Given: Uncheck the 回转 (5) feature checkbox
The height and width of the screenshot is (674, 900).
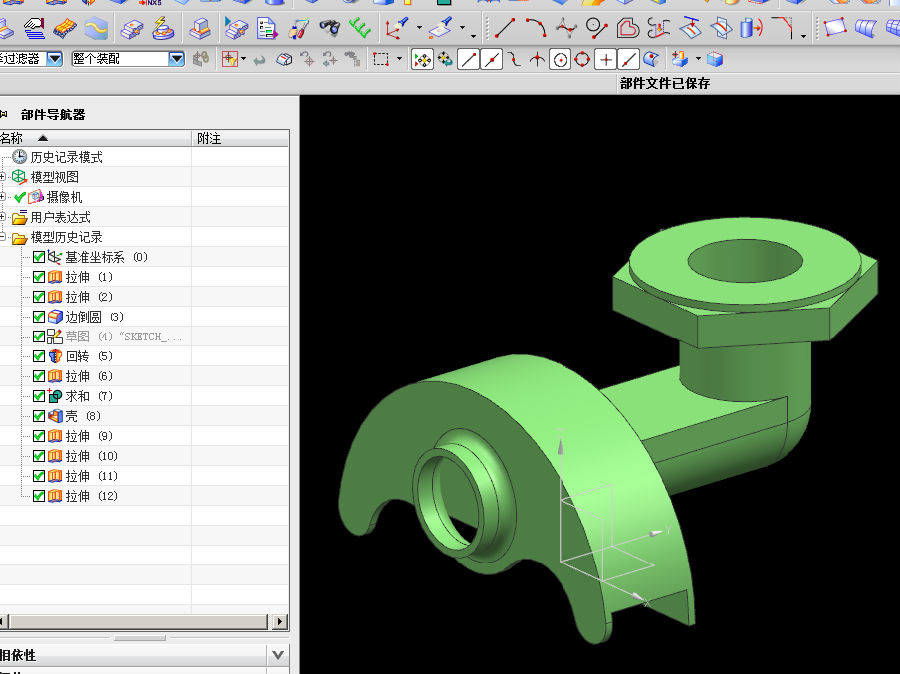Looking at the screenshot, I should pos(39,356).
